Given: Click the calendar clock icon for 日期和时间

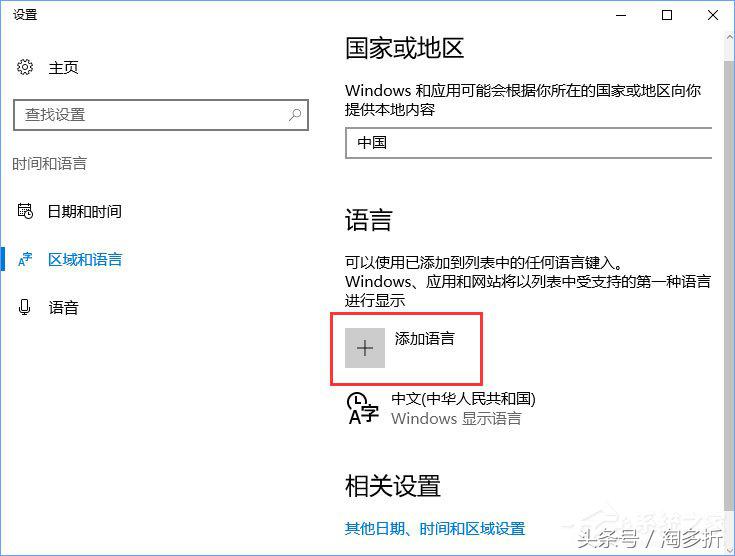Looking at the screenshot, I should click(25, 211).
